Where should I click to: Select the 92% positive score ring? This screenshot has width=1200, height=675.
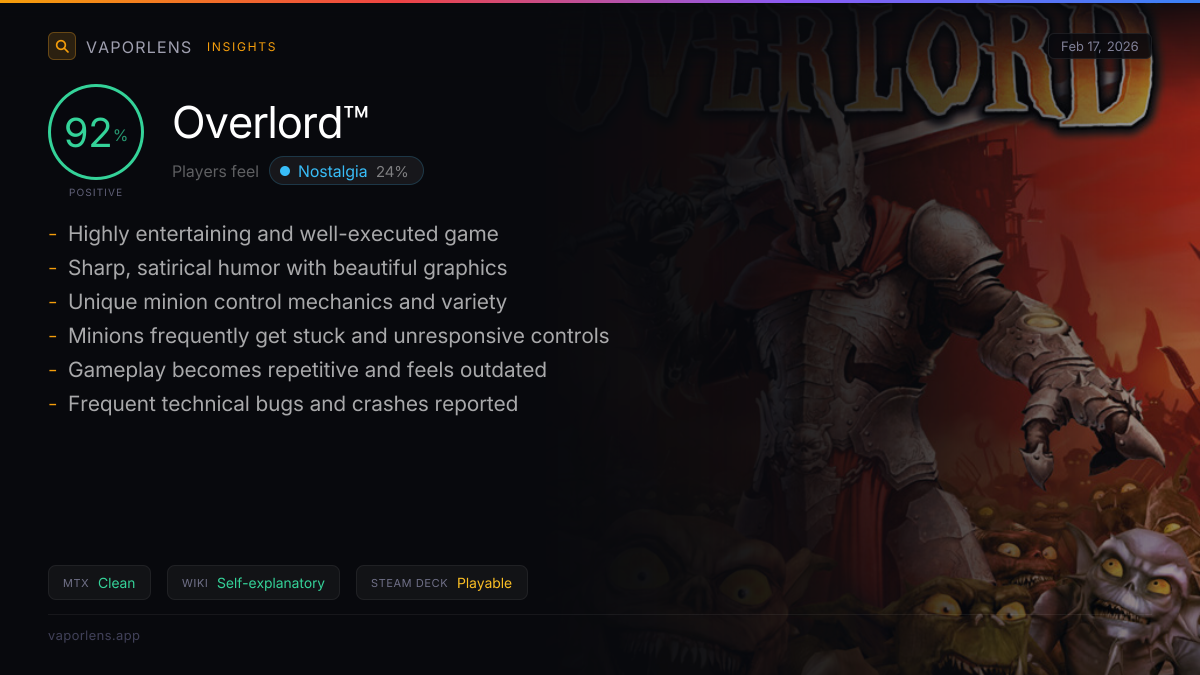pyautogui.click(x=96, y=132)
